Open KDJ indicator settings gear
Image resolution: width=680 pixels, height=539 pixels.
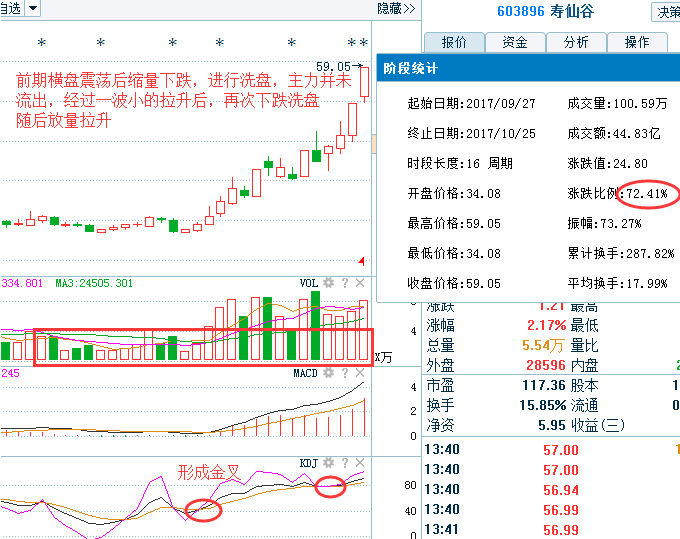tap(329, 463)
